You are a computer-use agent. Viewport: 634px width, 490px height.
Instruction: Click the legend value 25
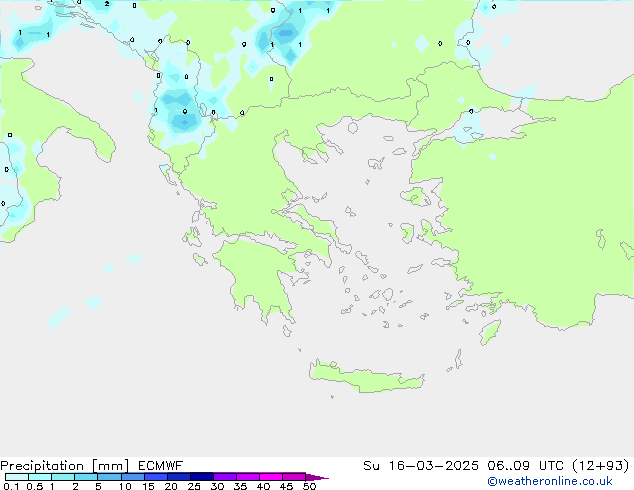(194, 486)
